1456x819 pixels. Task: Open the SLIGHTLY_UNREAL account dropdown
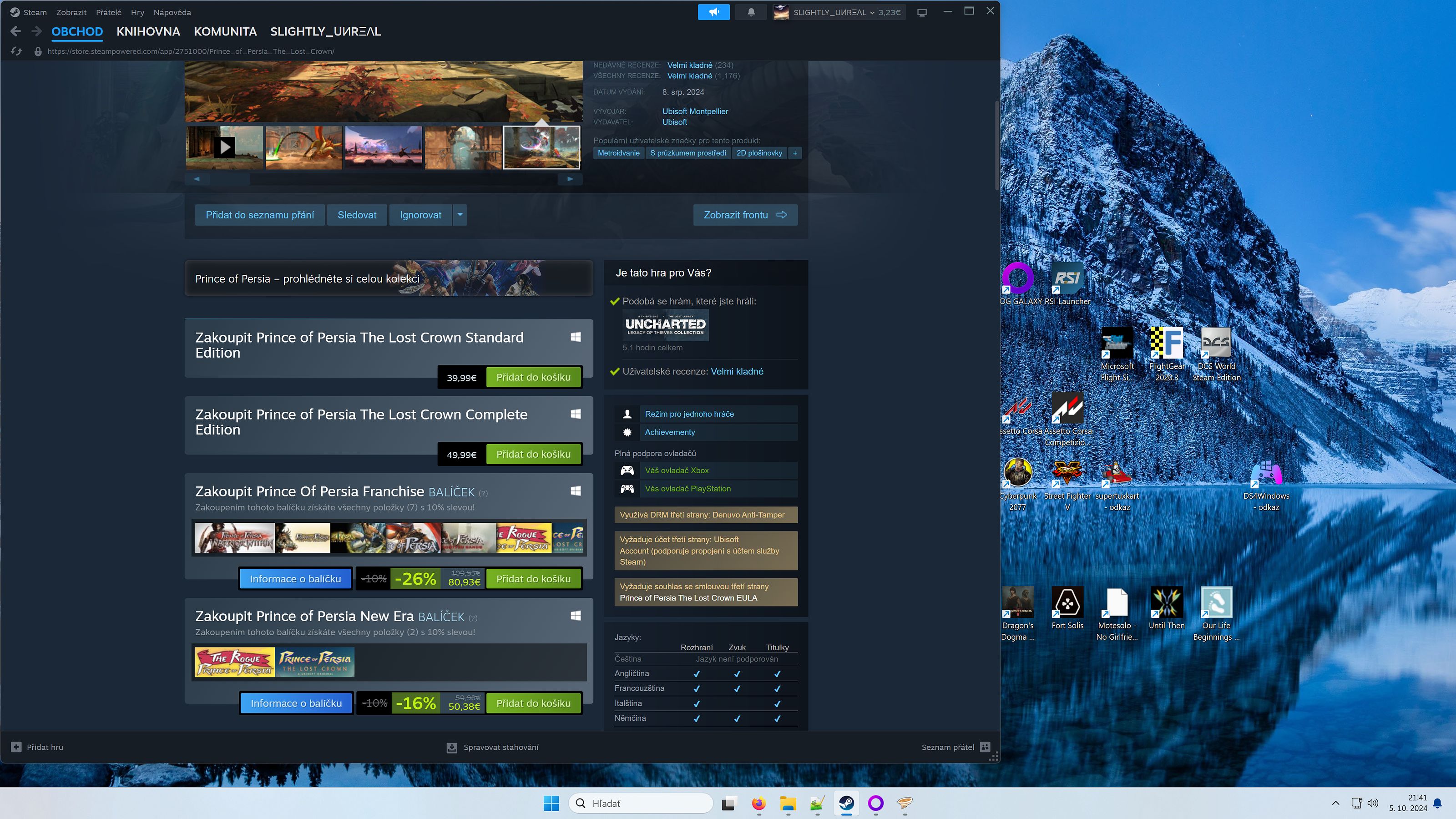pos(837,12)
